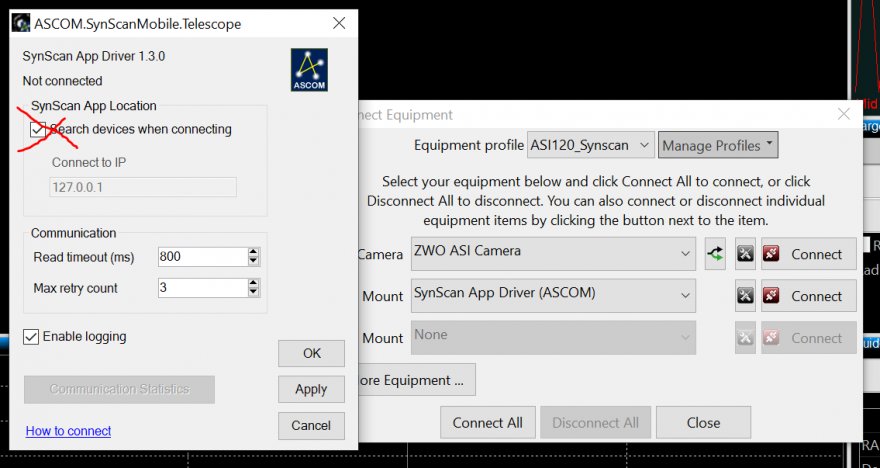Increase the Read timeout value with up arrow
880x468 pixels.
point(253,252)
